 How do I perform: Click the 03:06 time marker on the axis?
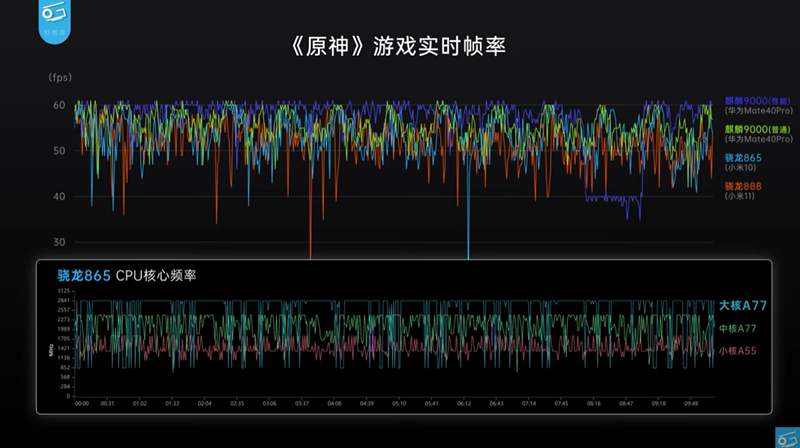click(x=270, y=404)
